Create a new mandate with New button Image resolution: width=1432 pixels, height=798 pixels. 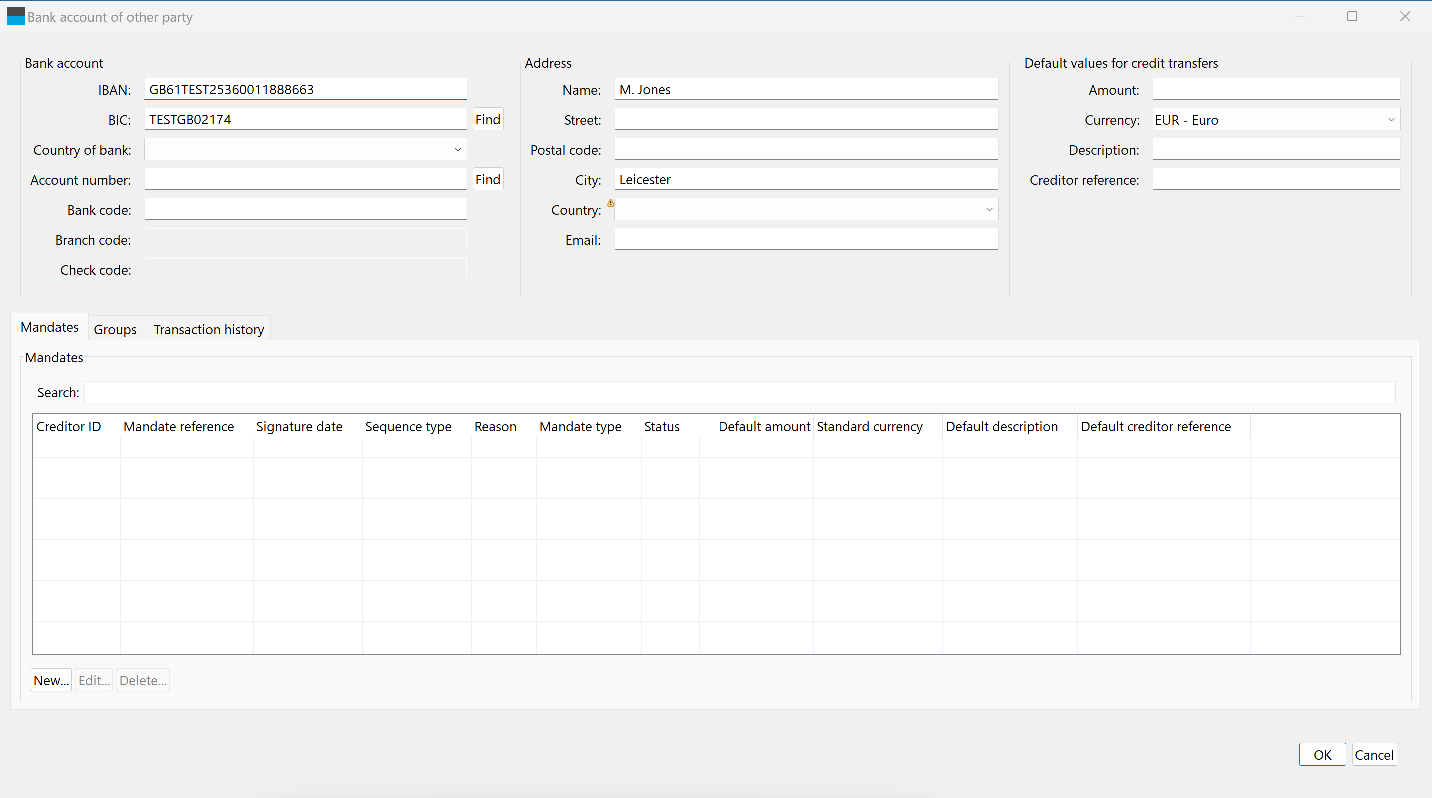tap(51, 681)
